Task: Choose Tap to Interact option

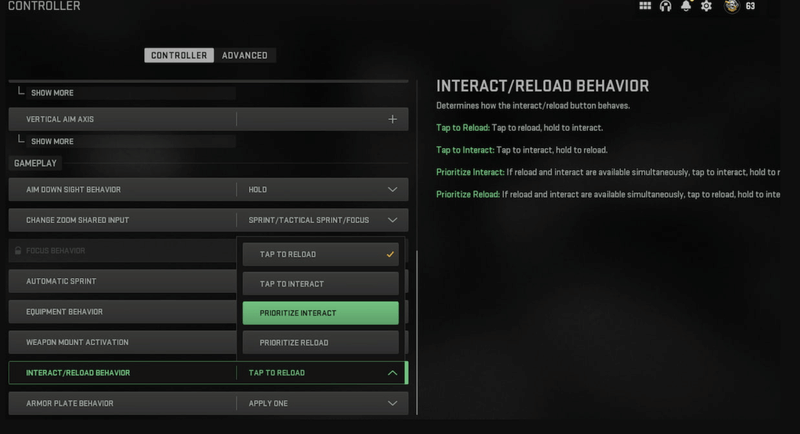Action: point(320,284)
